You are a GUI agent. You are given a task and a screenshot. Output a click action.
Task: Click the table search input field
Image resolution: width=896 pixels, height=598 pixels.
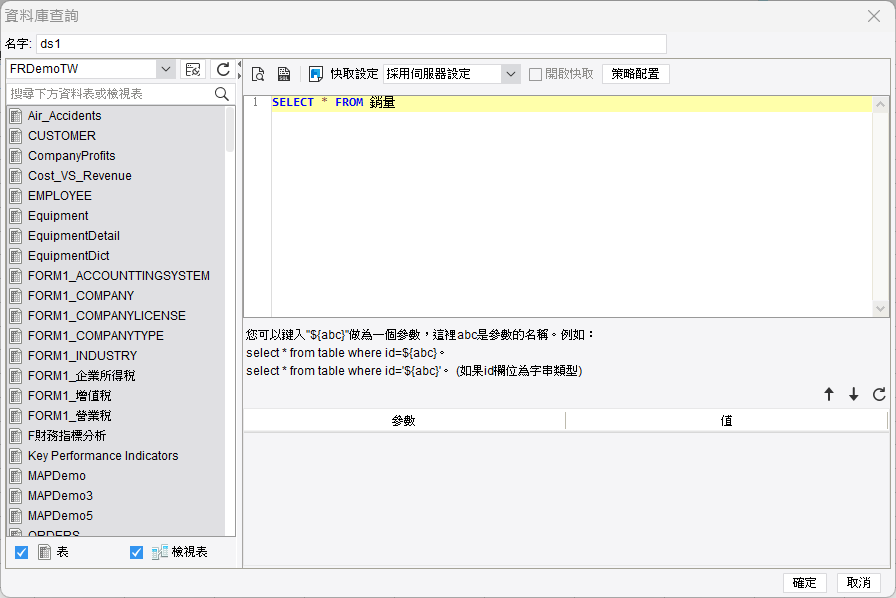pos(110,94)
